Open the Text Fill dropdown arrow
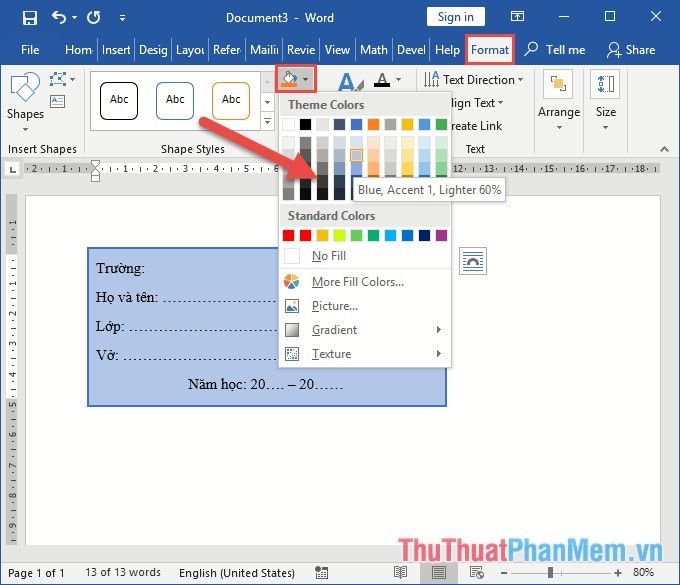Screen dimensions: 680x585 399,79
